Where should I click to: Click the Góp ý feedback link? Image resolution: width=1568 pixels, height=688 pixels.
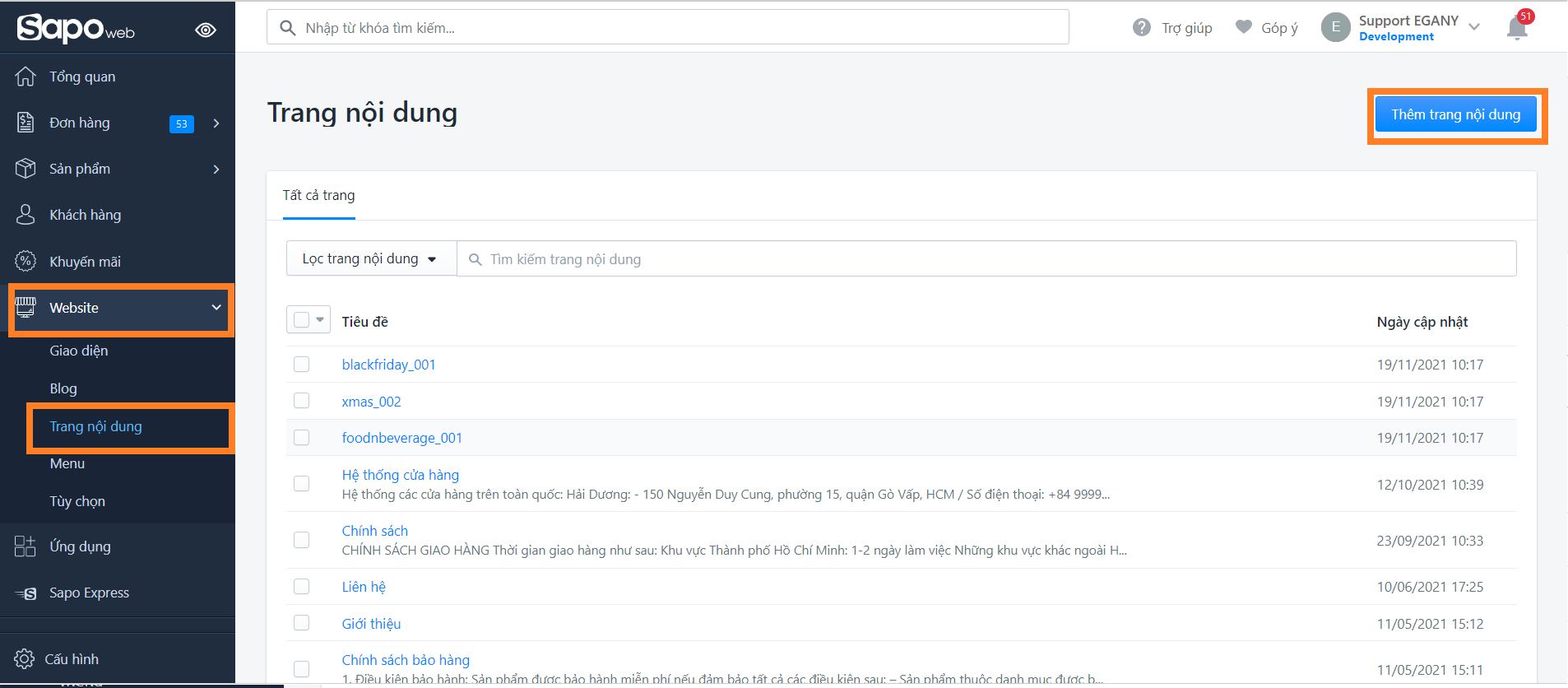click(x=1279, y=28)
